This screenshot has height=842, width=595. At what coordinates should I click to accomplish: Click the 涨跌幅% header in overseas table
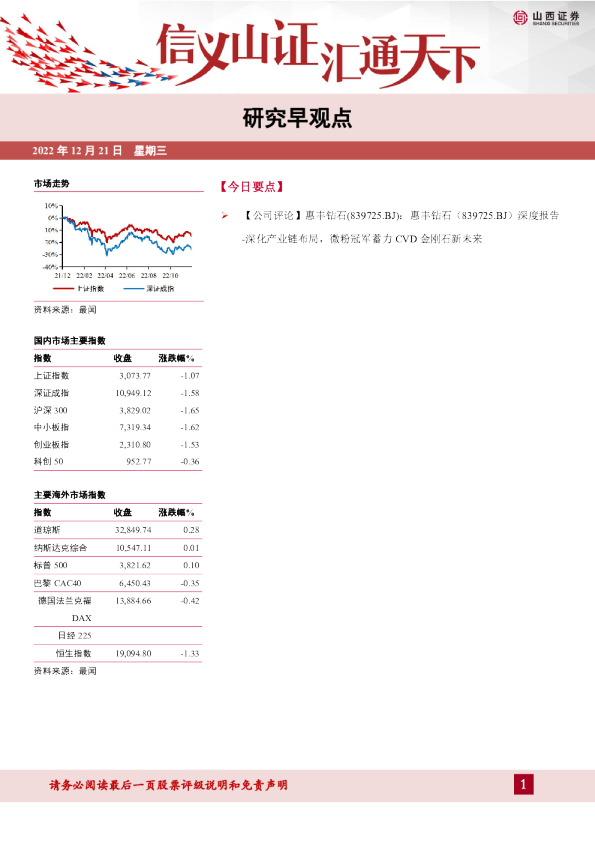click(x=176, y=512)
